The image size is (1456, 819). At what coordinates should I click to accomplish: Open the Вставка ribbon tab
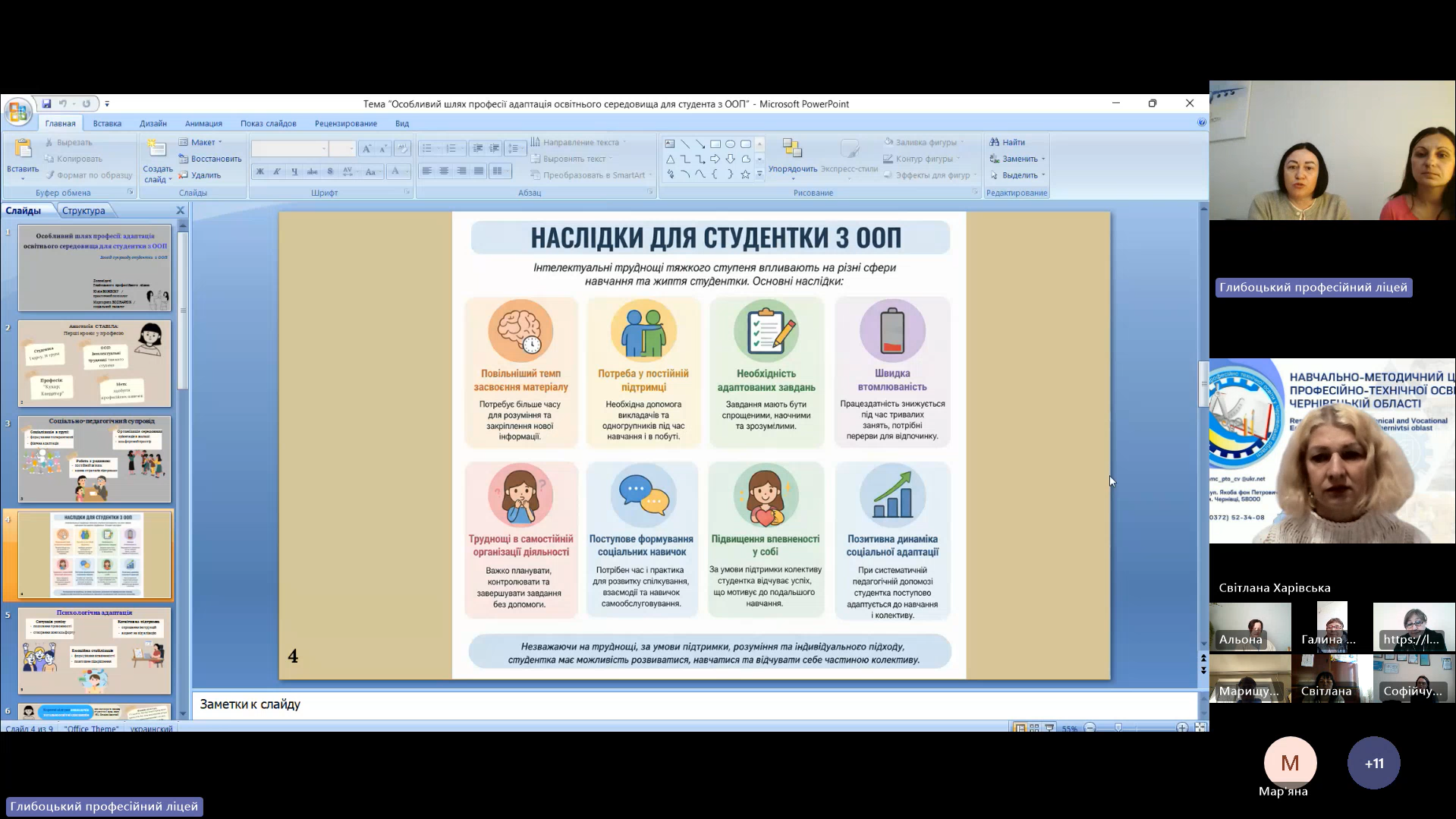pyautogui.click(x=107, y=123)
